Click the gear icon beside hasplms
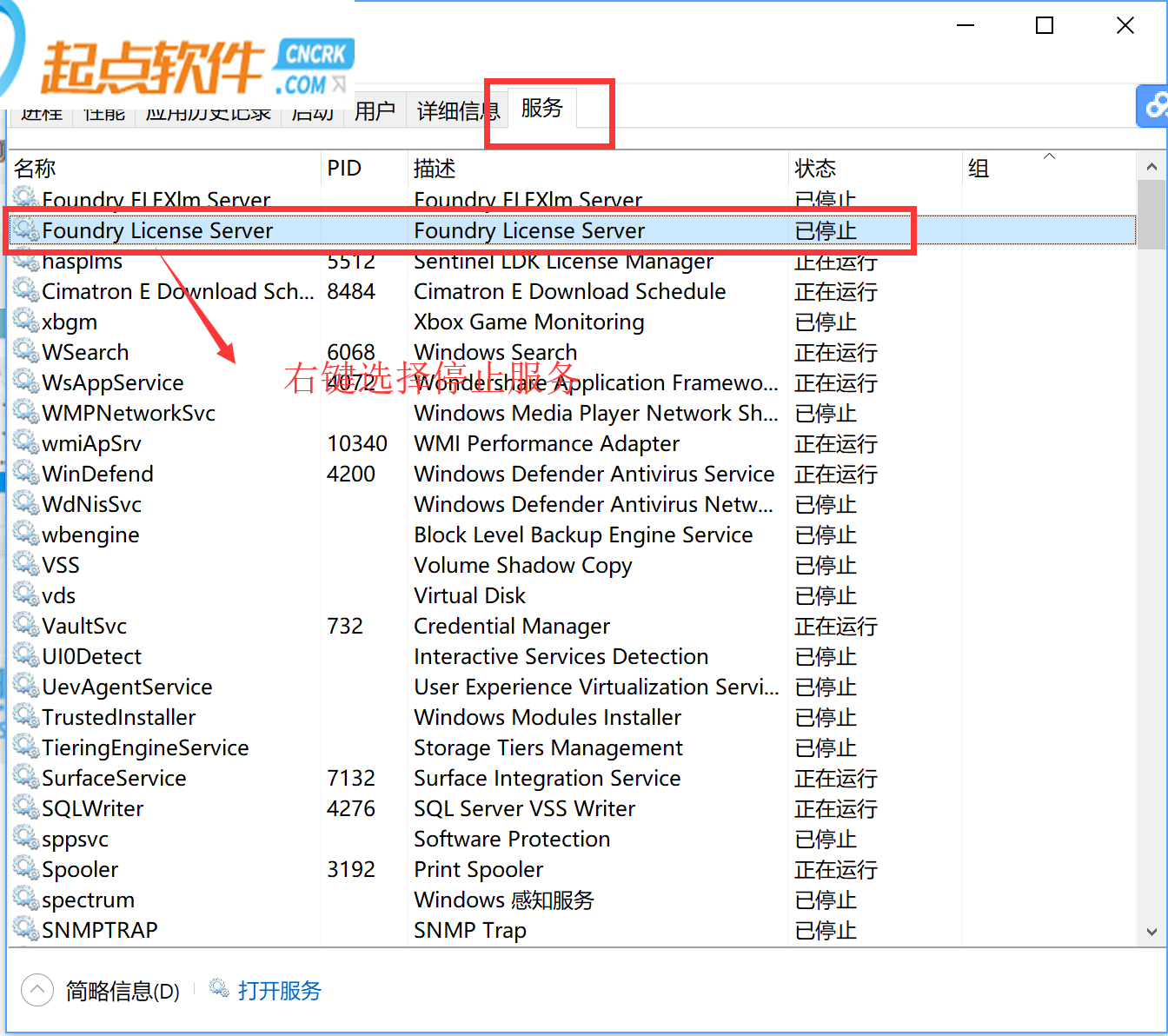The width and height of the screenshot is (1168, 1036). tap(25, 260)
